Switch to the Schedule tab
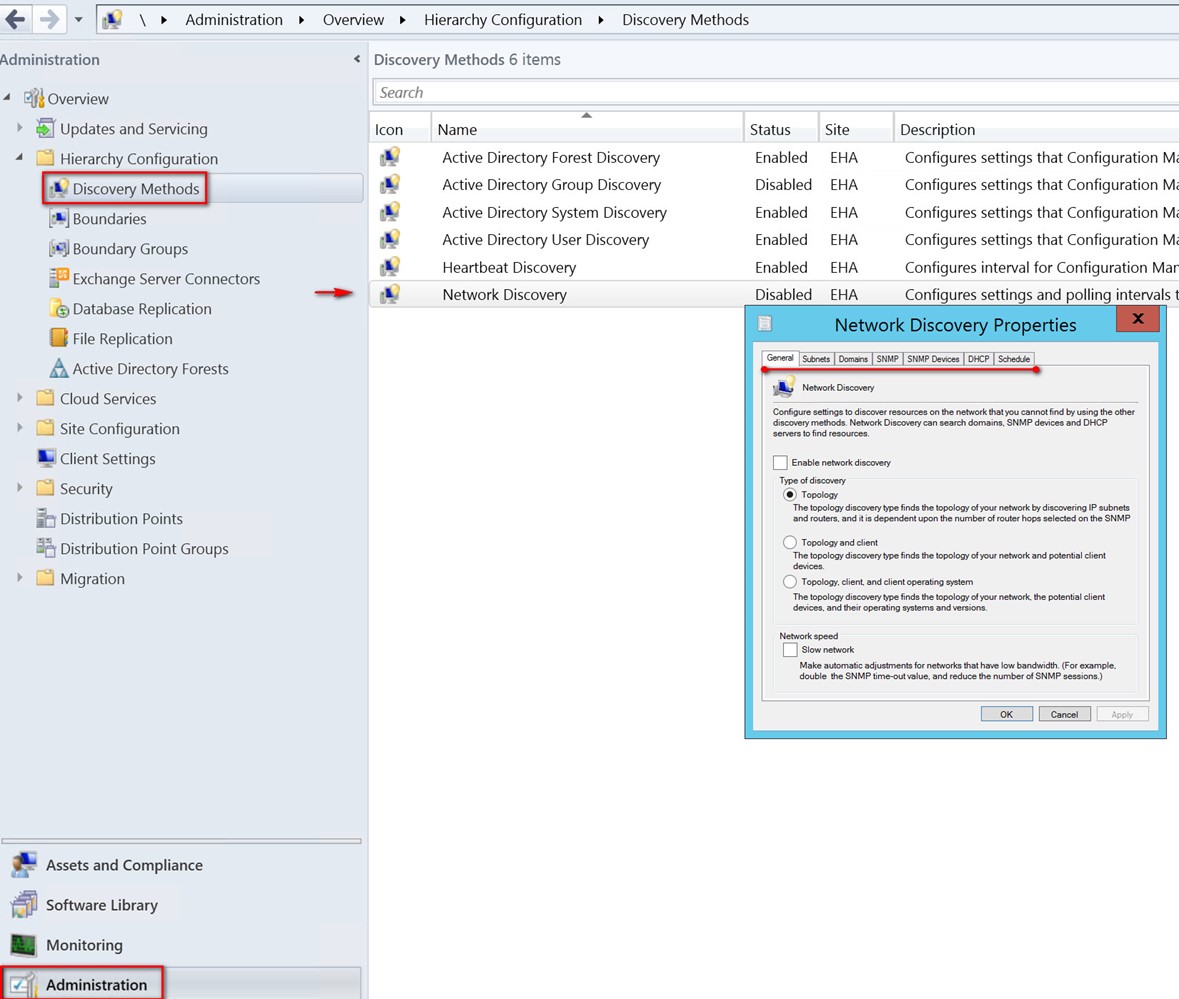The height and width of the screenshot is (999, 1179). (1014, 359)
